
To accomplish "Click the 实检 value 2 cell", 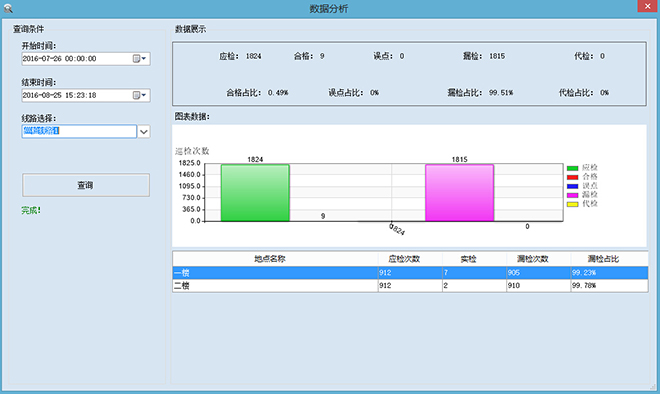I will click(474, 285).
